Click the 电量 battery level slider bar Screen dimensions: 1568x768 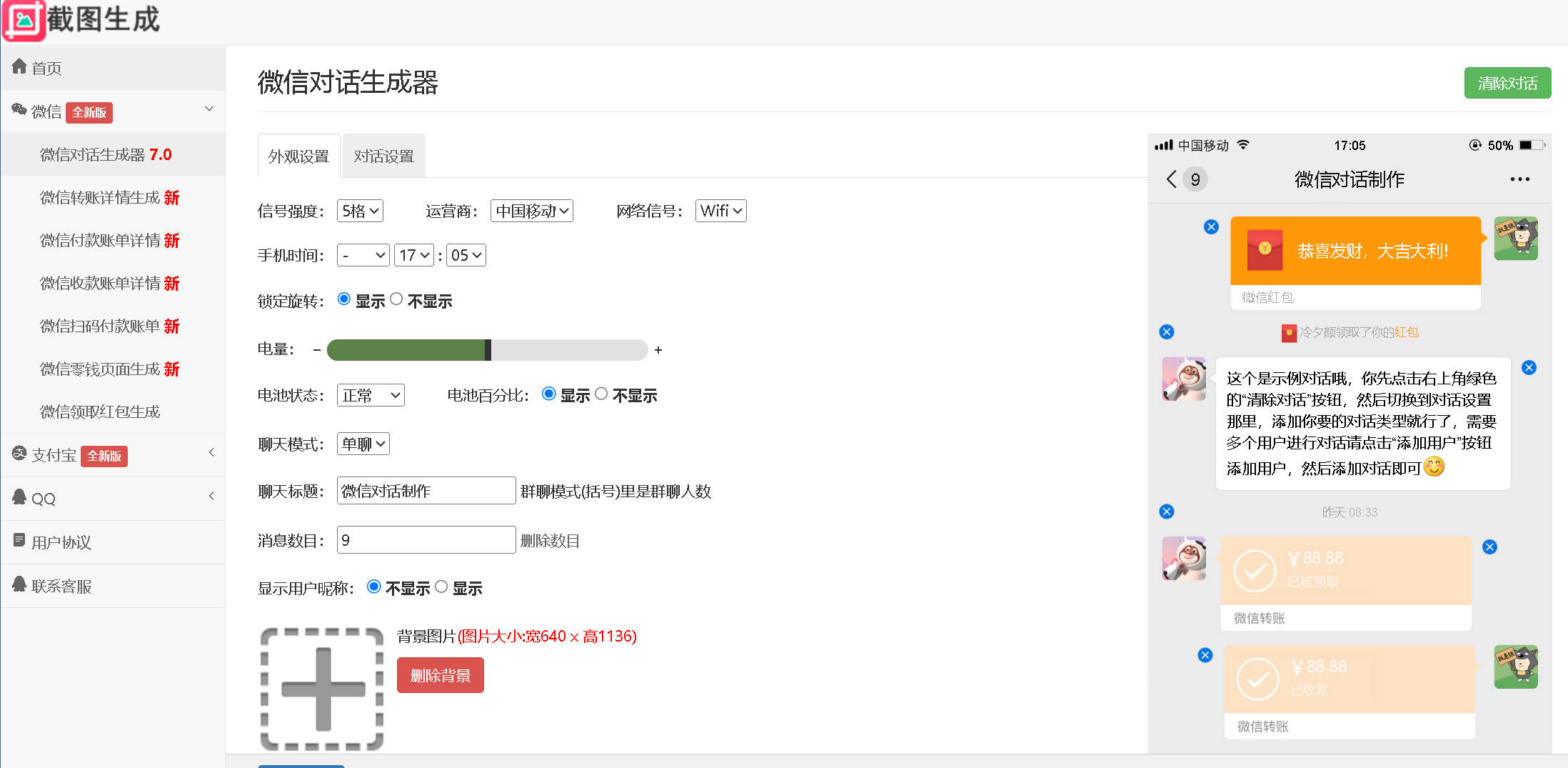pos(487,350)
